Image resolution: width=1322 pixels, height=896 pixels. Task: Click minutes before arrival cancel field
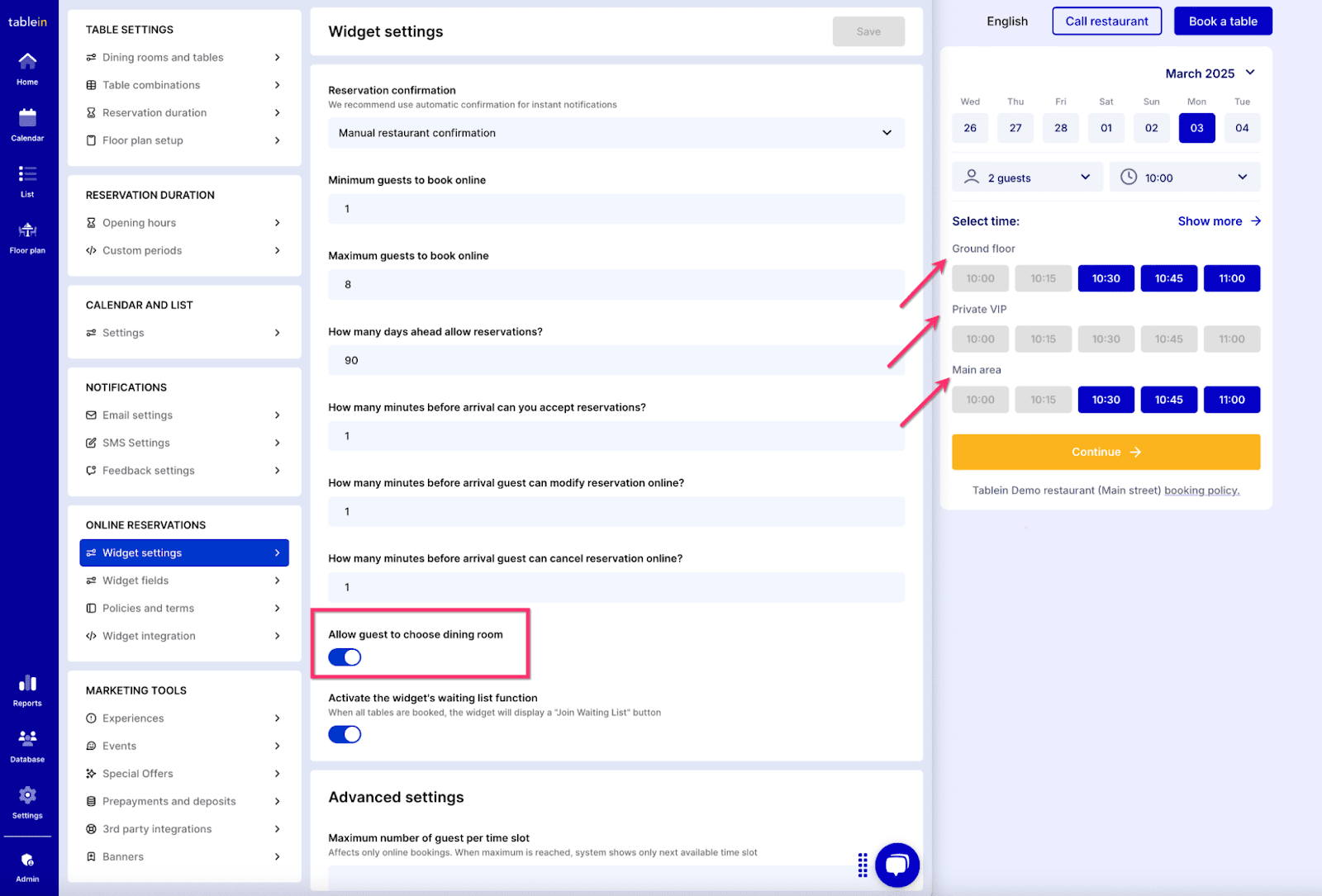[x=616, y=587]
